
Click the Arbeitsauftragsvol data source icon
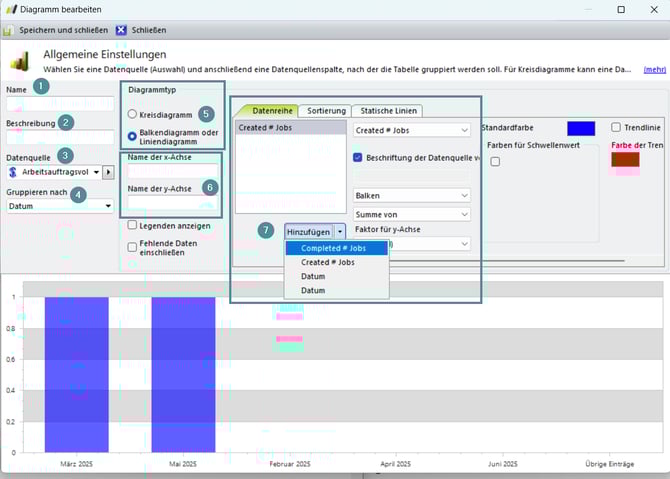point(13,173)
